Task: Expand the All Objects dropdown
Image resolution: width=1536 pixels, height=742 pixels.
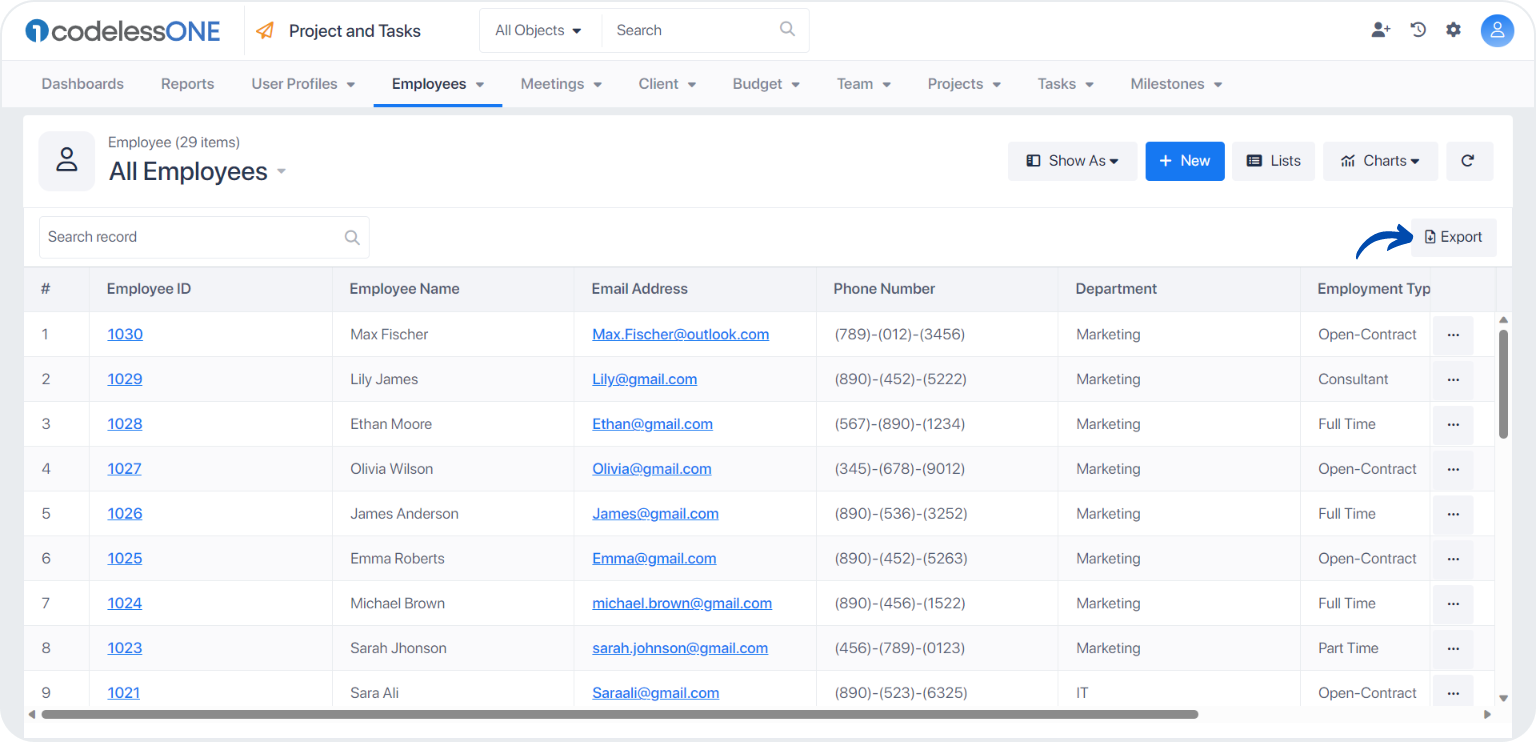Action: pos(538,31)
